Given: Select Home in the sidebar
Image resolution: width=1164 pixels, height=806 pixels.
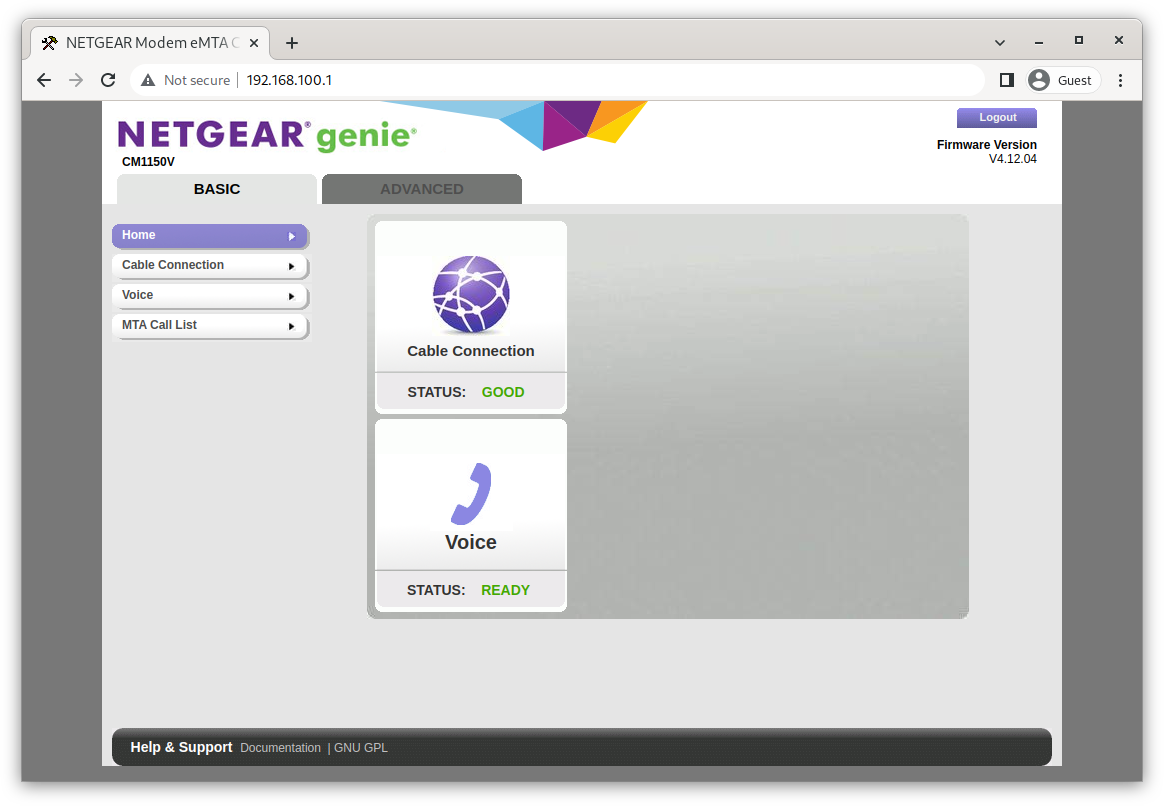Looking at the screenshot, I should pos(210,235).
